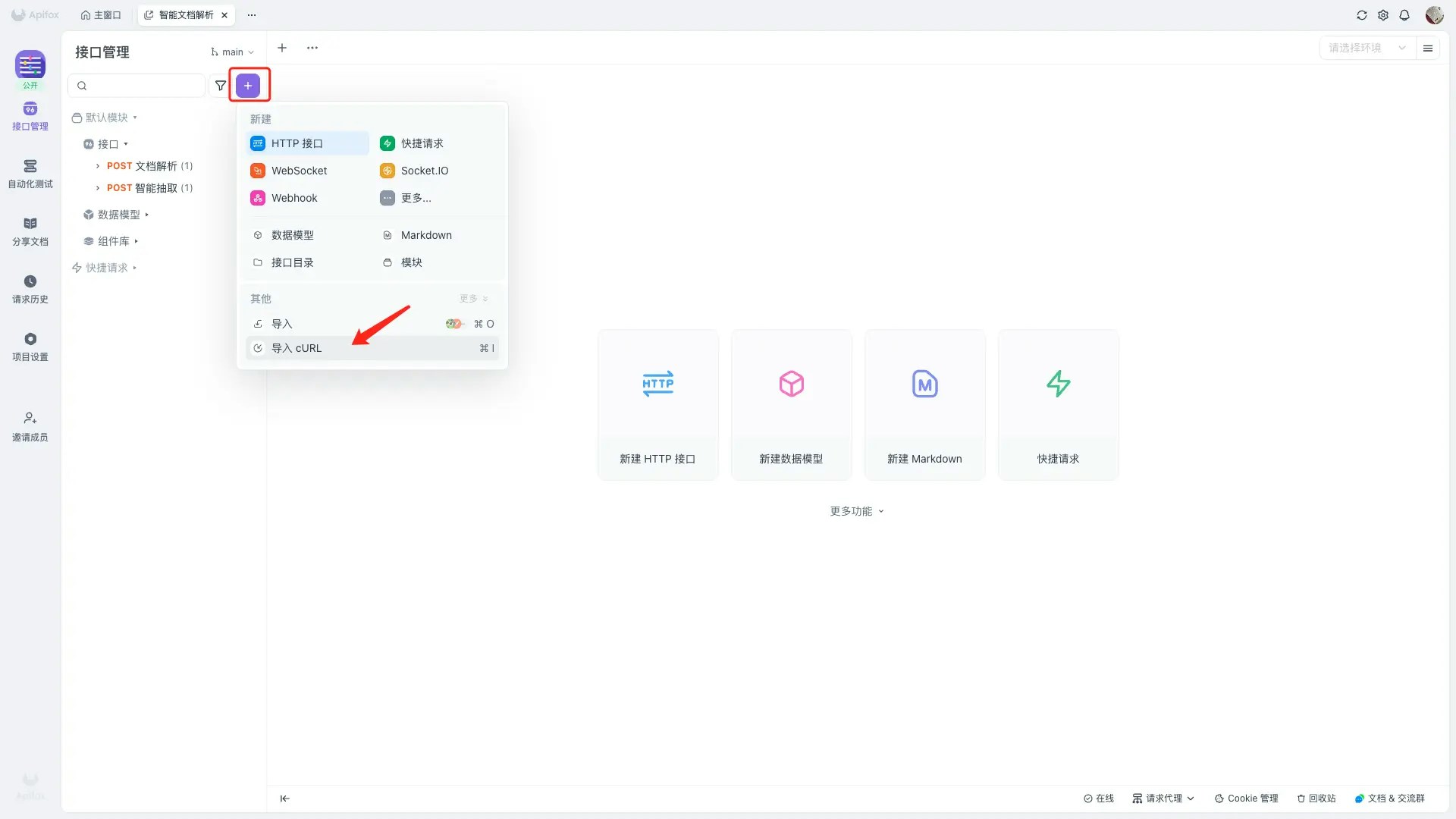Open the 请求历史 sidebar section
Image resolution: width=1456 pixels, height=819 pixels.
click(x=30, y=289)
